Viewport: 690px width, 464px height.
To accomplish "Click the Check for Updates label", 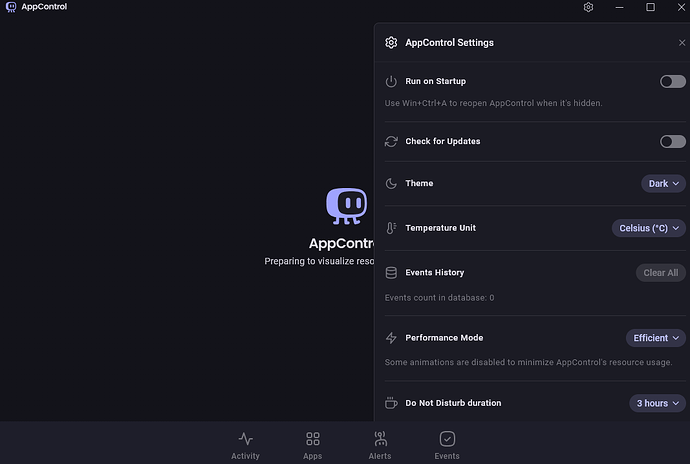I will [443, 141].
